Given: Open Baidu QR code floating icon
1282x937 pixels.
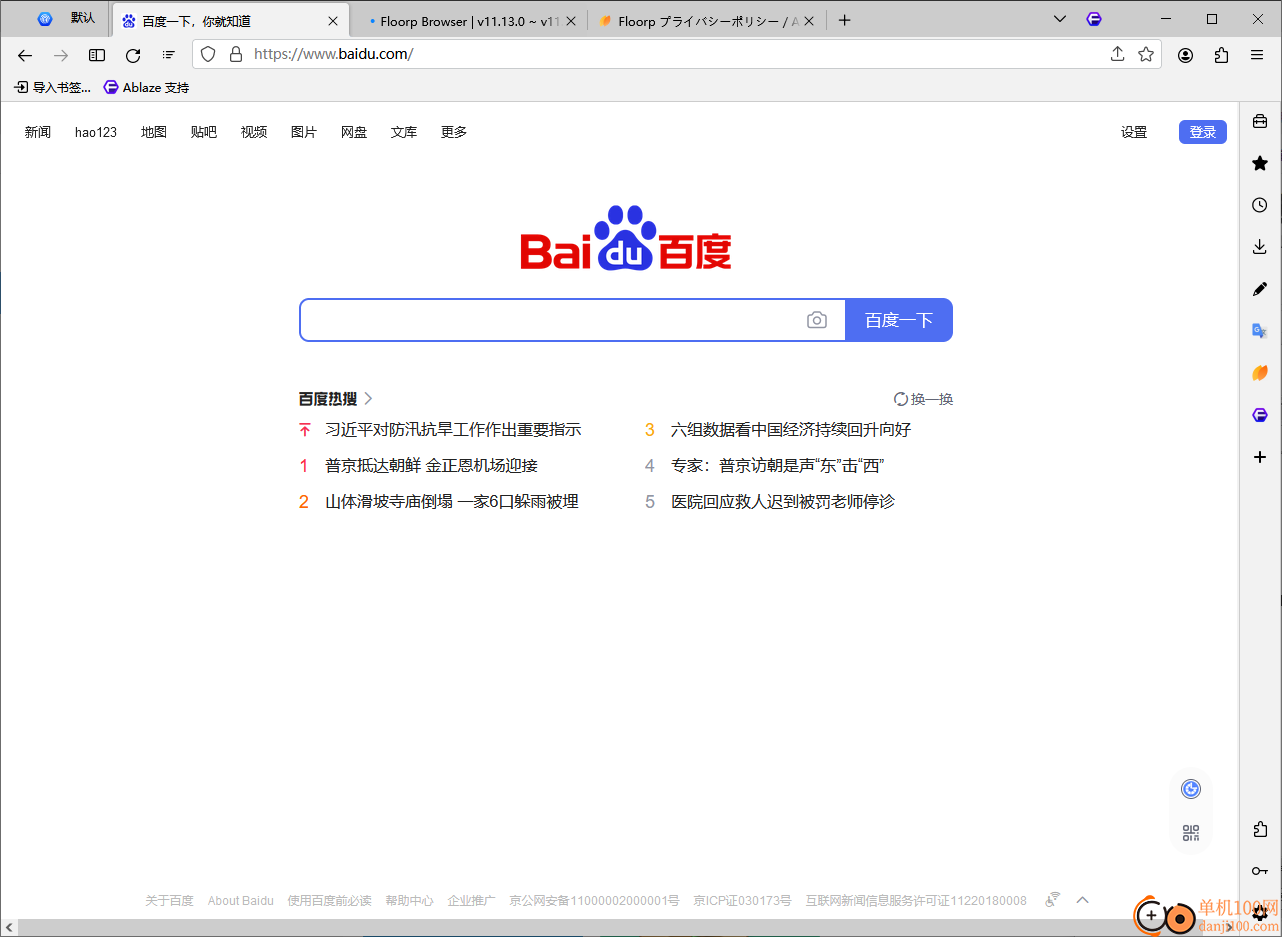Looking at the screenshot, I should click(x=1190, y=833).
